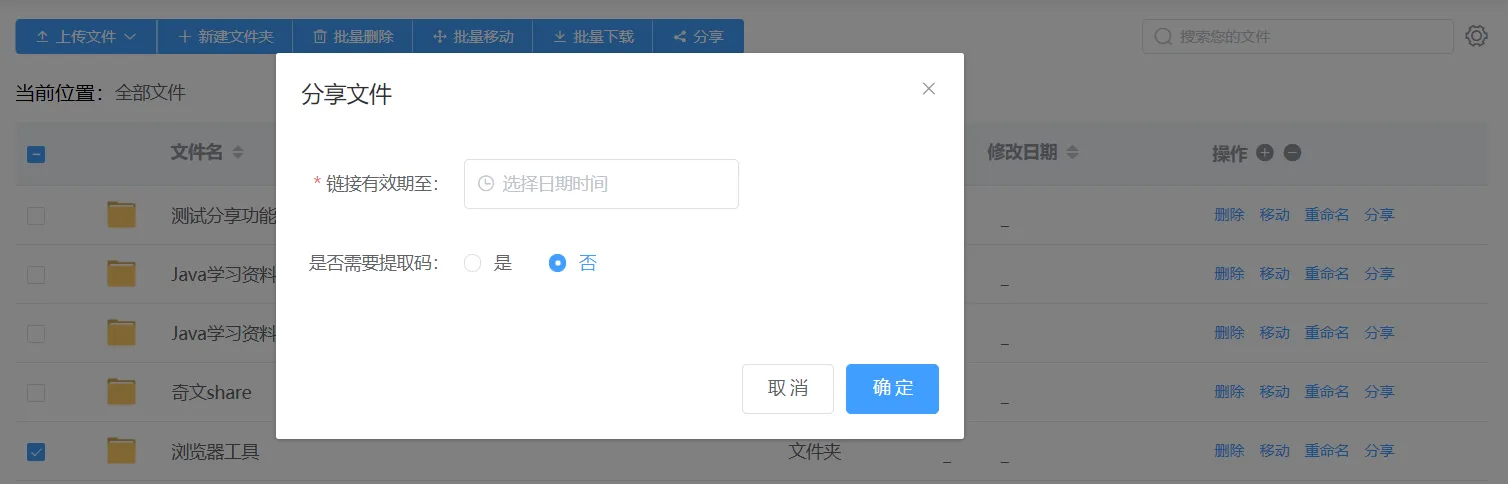
Task: Sort by 文件名 using the sort arrows
Action: pos(238,153)
